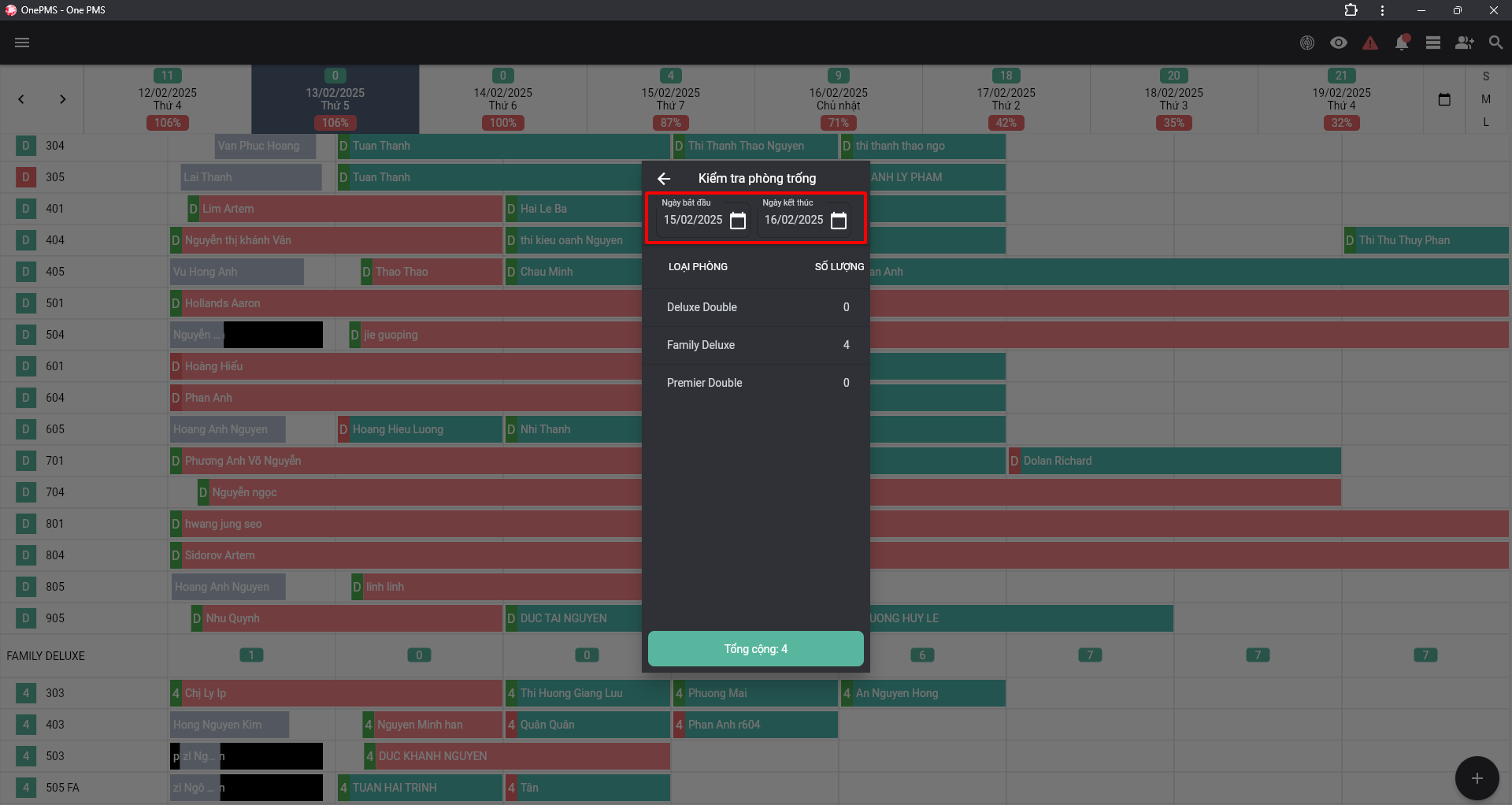Open Hollands Aaron booking in room 501

pyautogui.click(x=406, y=303)
